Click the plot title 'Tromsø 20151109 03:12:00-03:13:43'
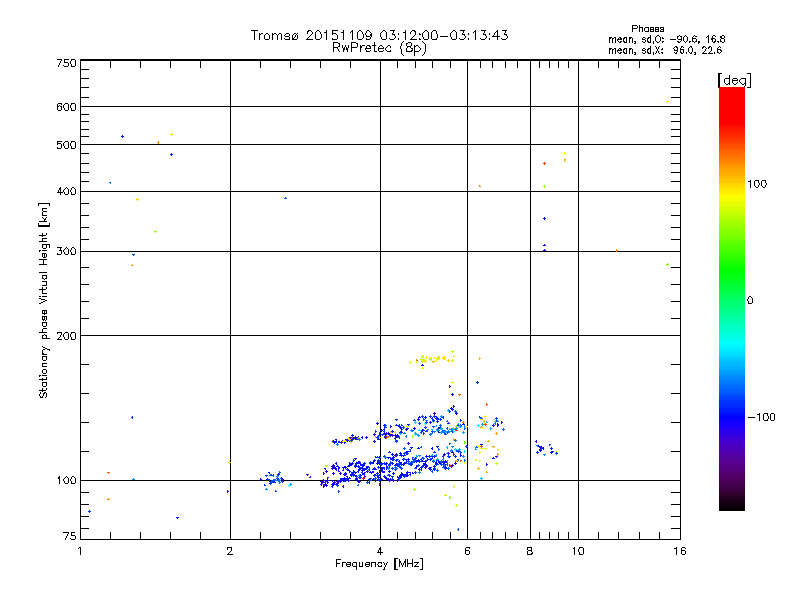Viewport: 800px width, 600px height. point(379,35)
